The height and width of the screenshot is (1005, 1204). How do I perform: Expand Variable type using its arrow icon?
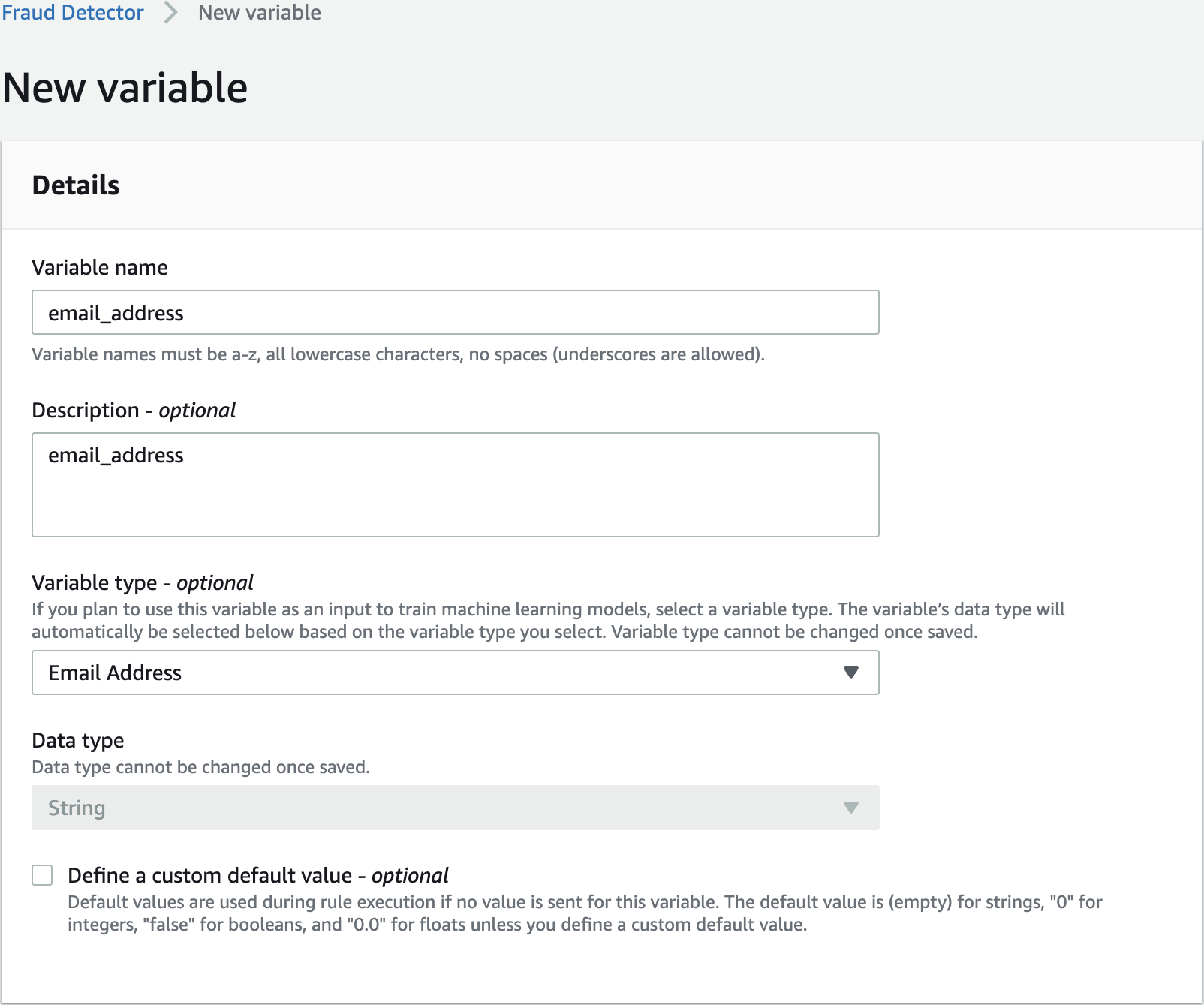(850, 673)
